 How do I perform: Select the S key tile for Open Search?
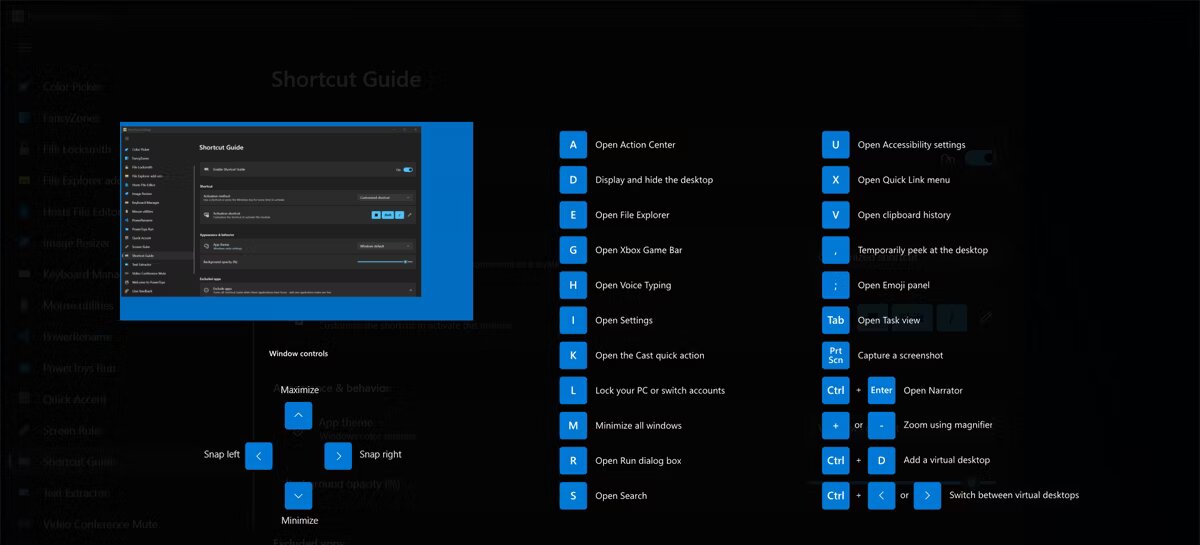(573, 495)
